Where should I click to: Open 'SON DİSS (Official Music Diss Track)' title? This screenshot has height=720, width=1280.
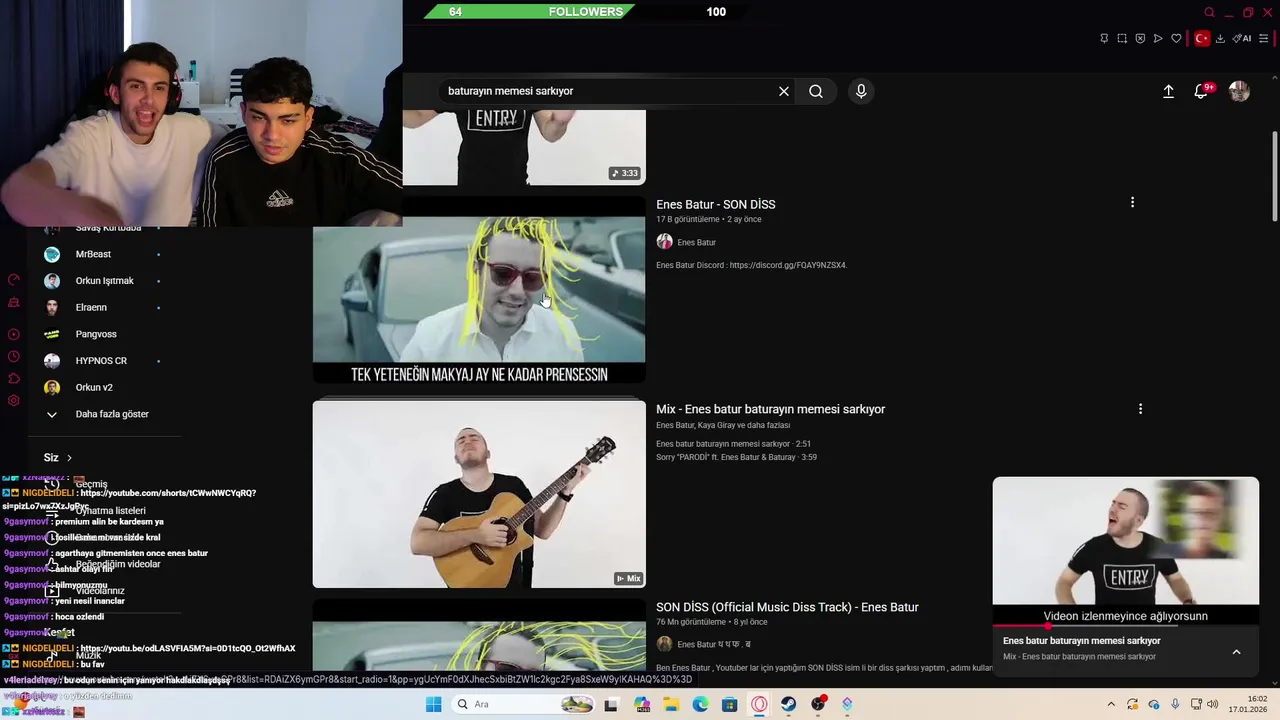787,607
